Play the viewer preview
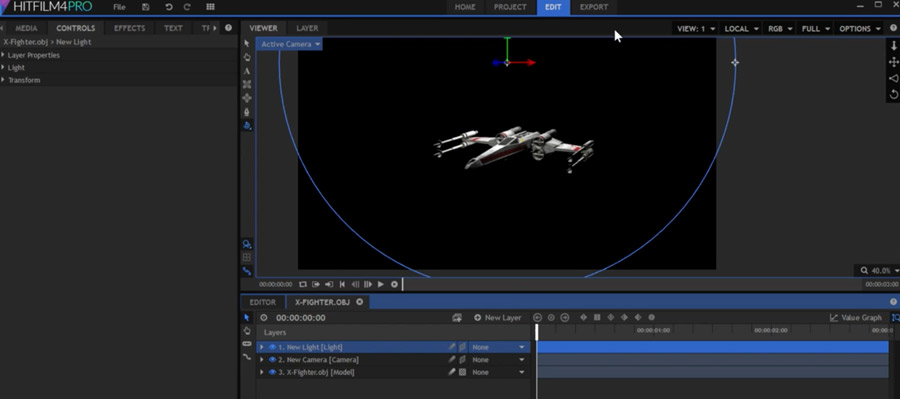Image resolution: width=900 pixels, height=399 pixels. coord(381,284)
